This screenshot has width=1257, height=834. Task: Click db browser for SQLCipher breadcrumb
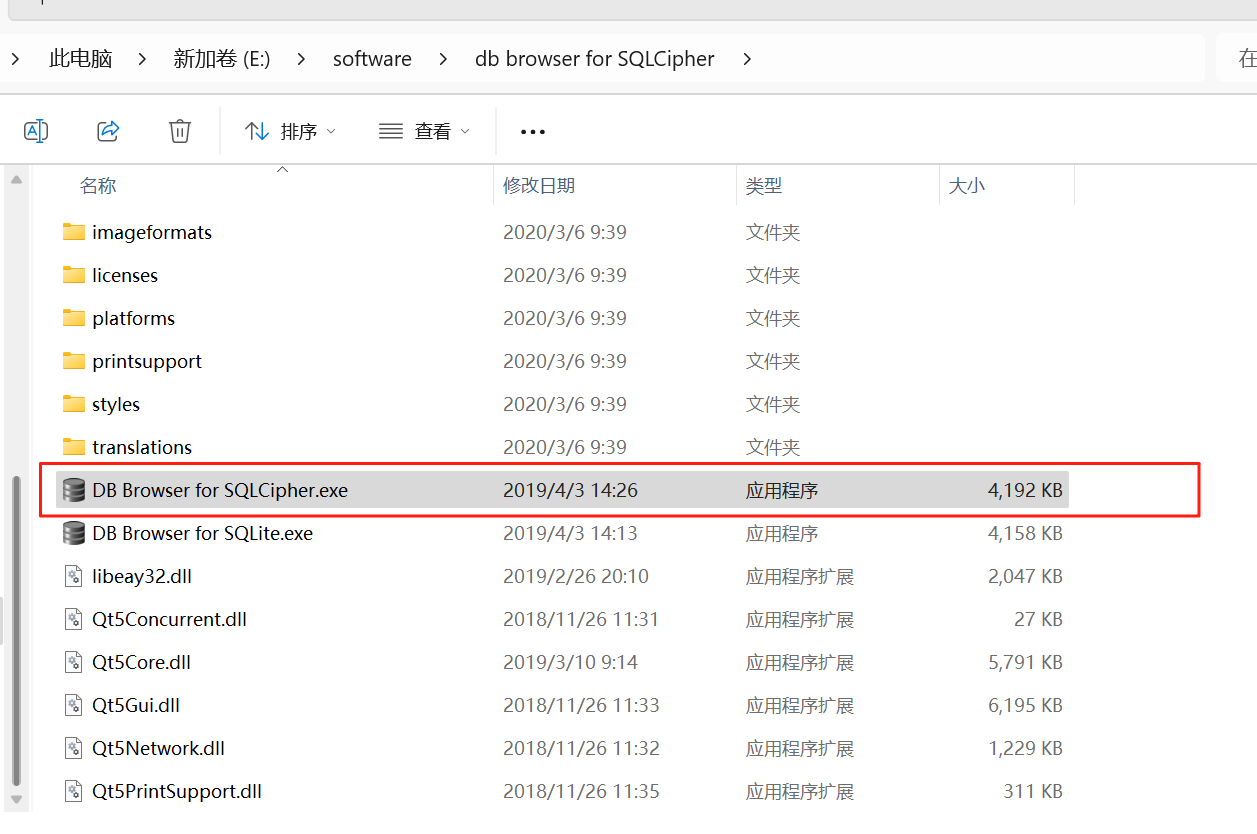[x=595, y=59]
